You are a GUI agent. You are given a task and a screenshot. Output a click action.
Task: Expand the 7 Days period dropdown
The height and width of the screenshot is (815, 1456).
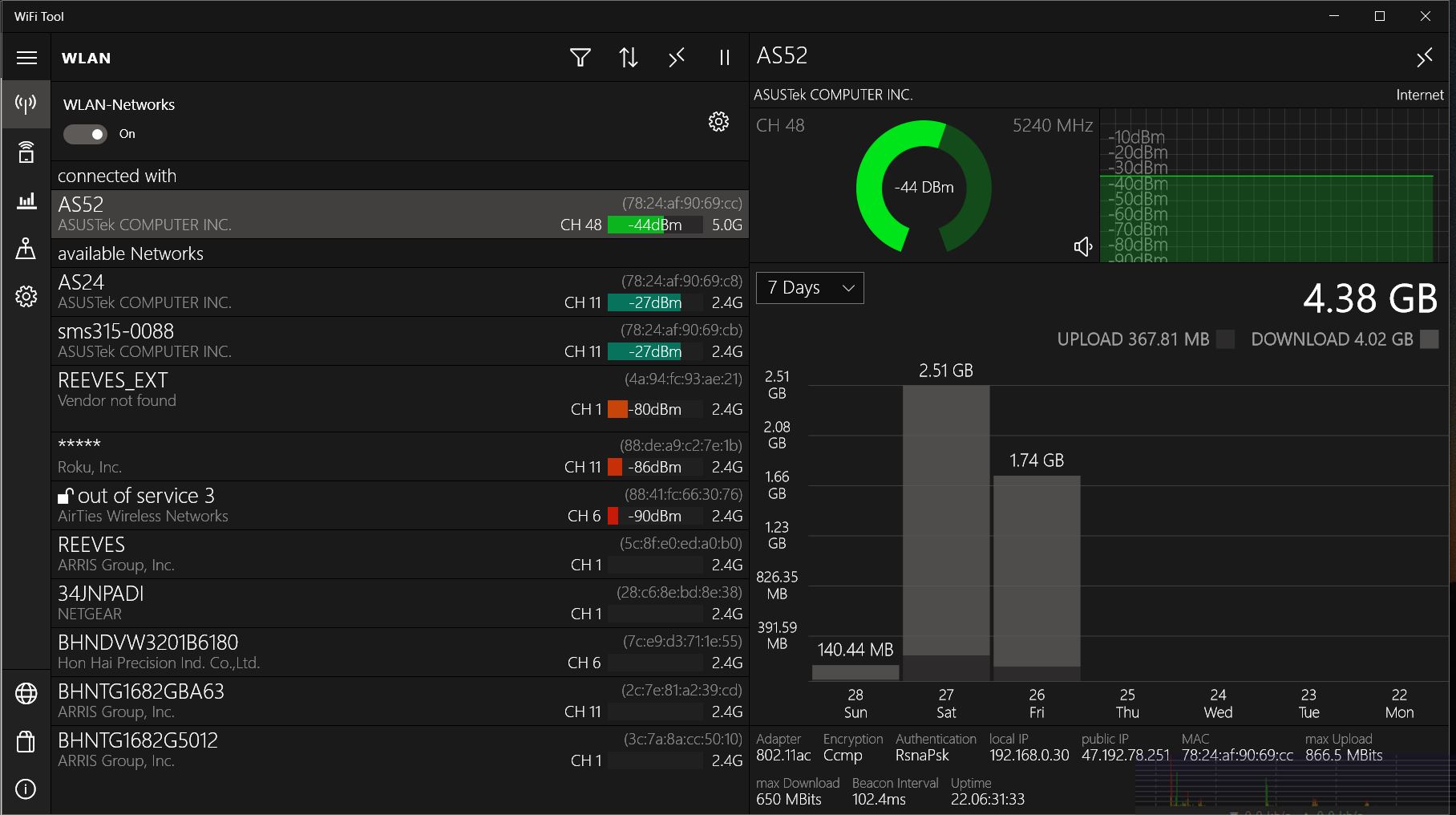click(810, 288)
